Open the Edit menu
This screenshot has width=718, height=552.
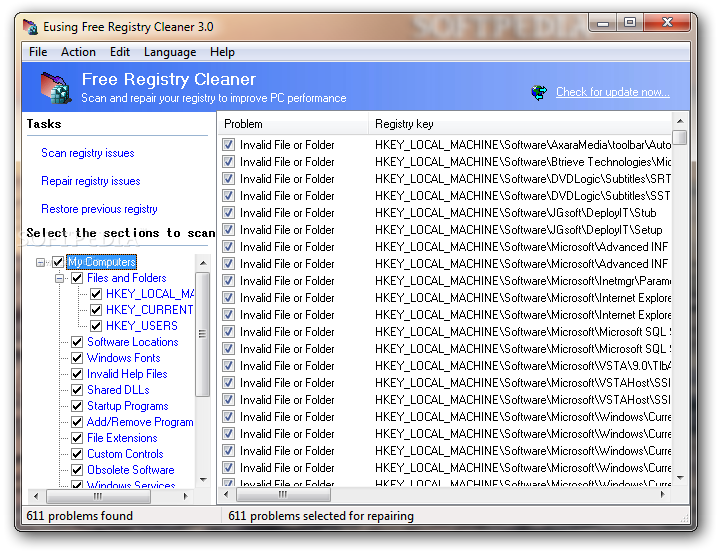120,52
